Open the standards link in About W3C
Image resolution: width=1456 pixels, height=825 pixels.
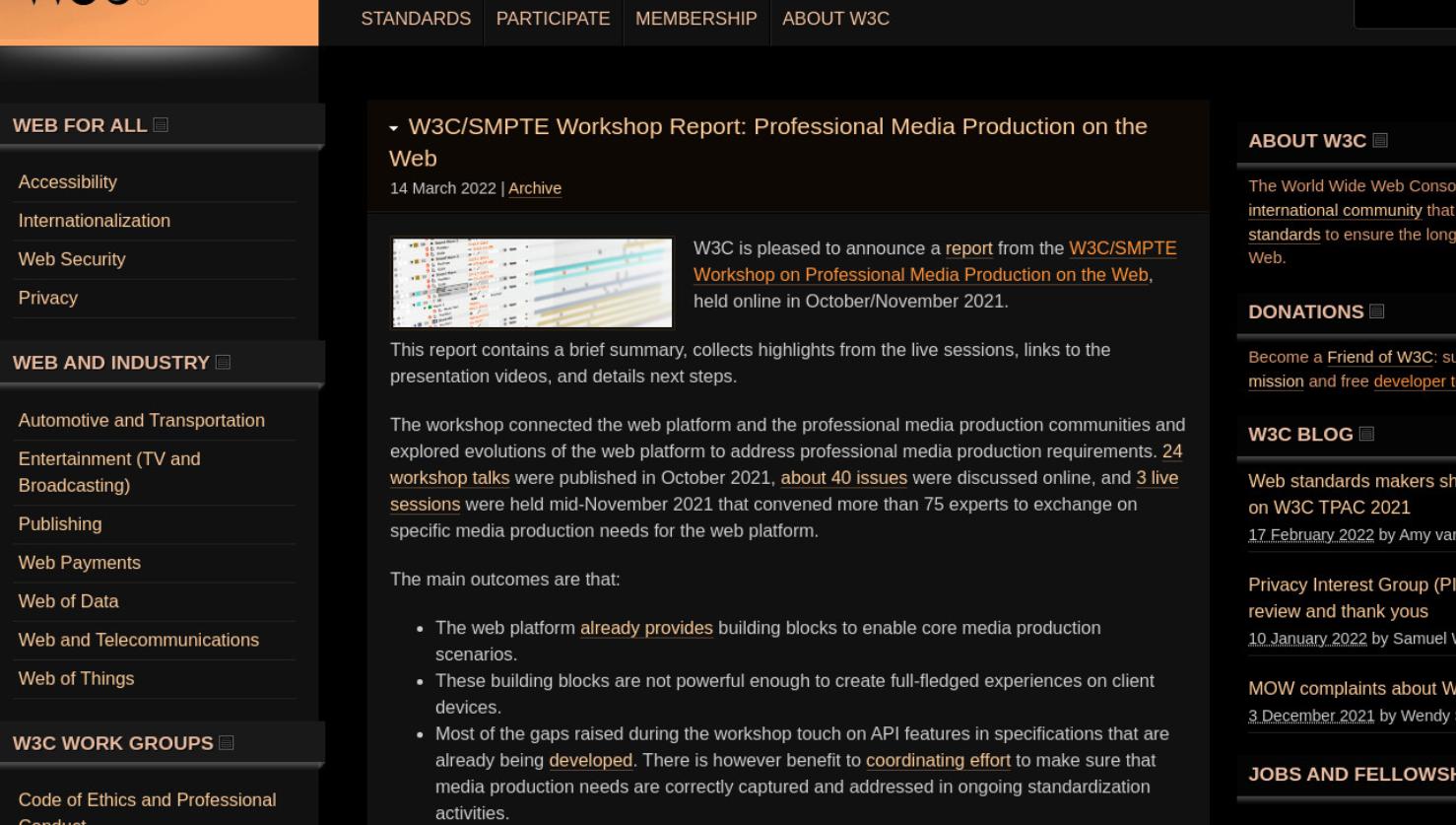tap(1284, 235)
